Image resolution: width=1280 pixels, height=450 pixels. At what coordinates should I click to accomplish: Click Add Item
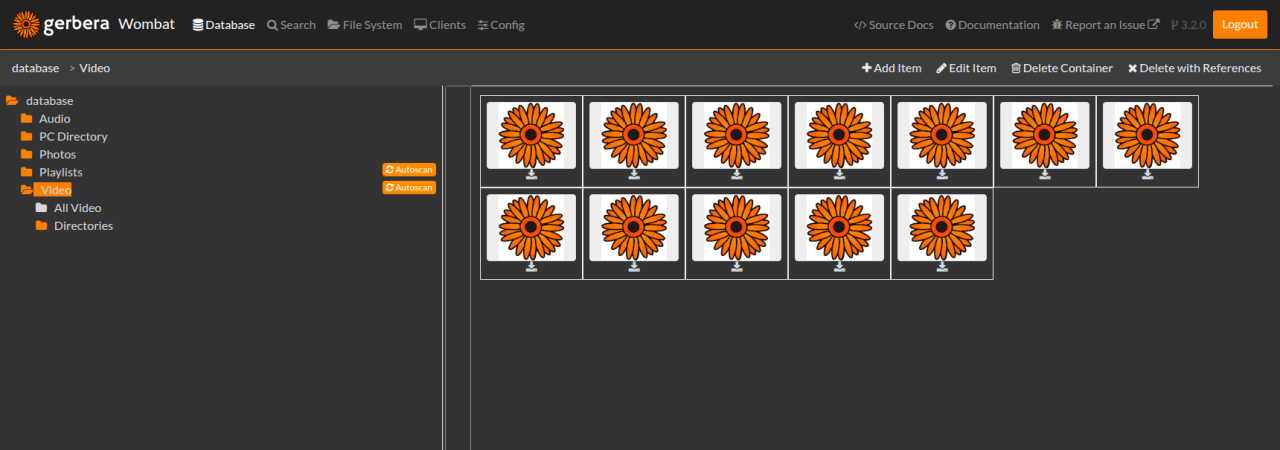click(x=892, y=68)
